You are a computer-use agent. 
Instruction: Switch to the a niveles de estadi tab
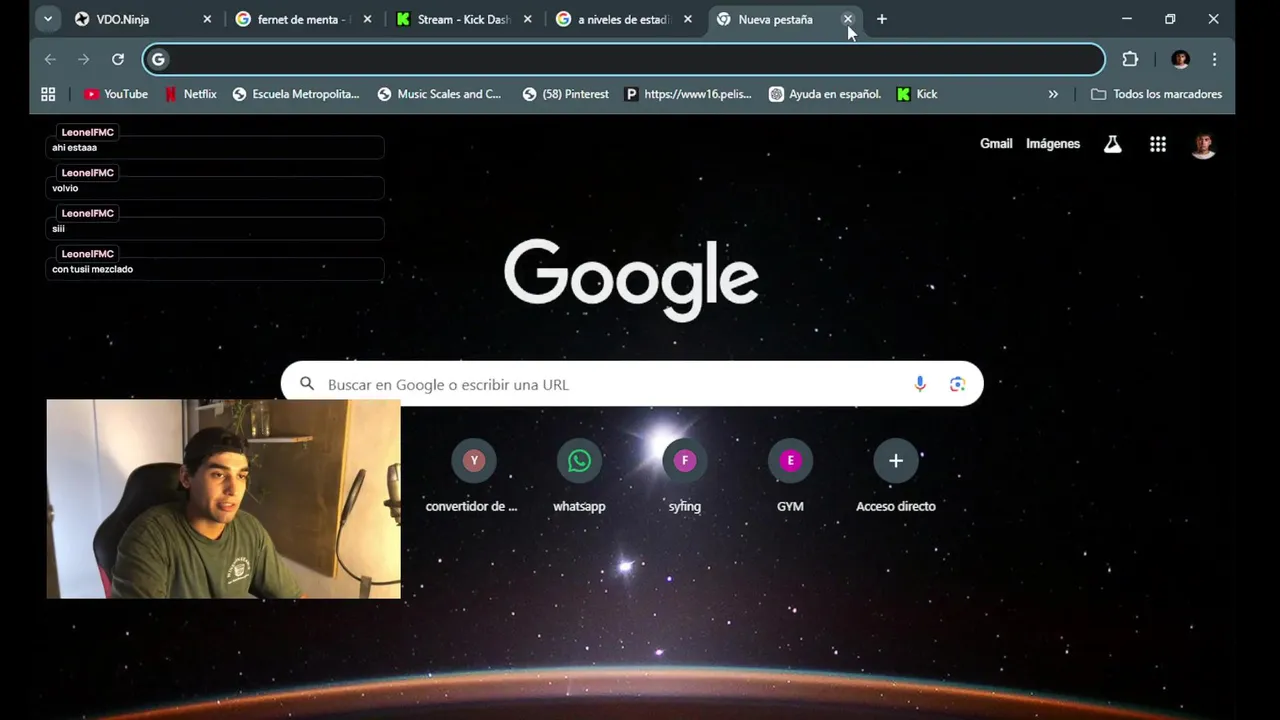pyautogui.click(x=623, y=19)
